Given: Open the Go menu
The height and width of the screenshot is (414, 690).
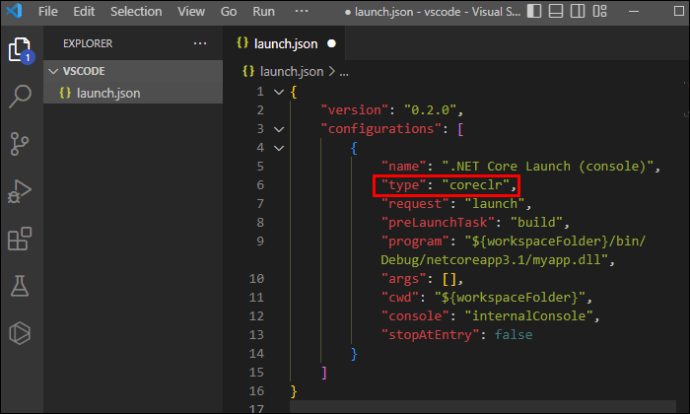Looking at the screenshot, I should click(x=228, y=11).
